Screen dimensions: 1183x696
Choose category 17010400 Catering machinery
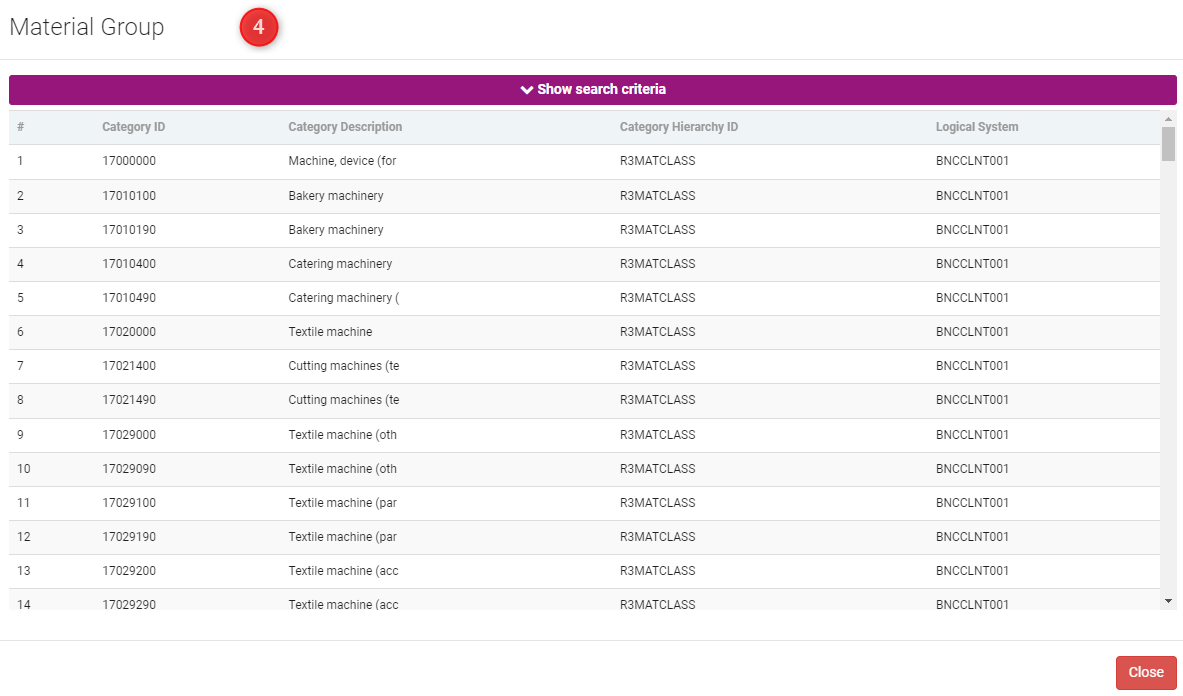coord(129,264)
